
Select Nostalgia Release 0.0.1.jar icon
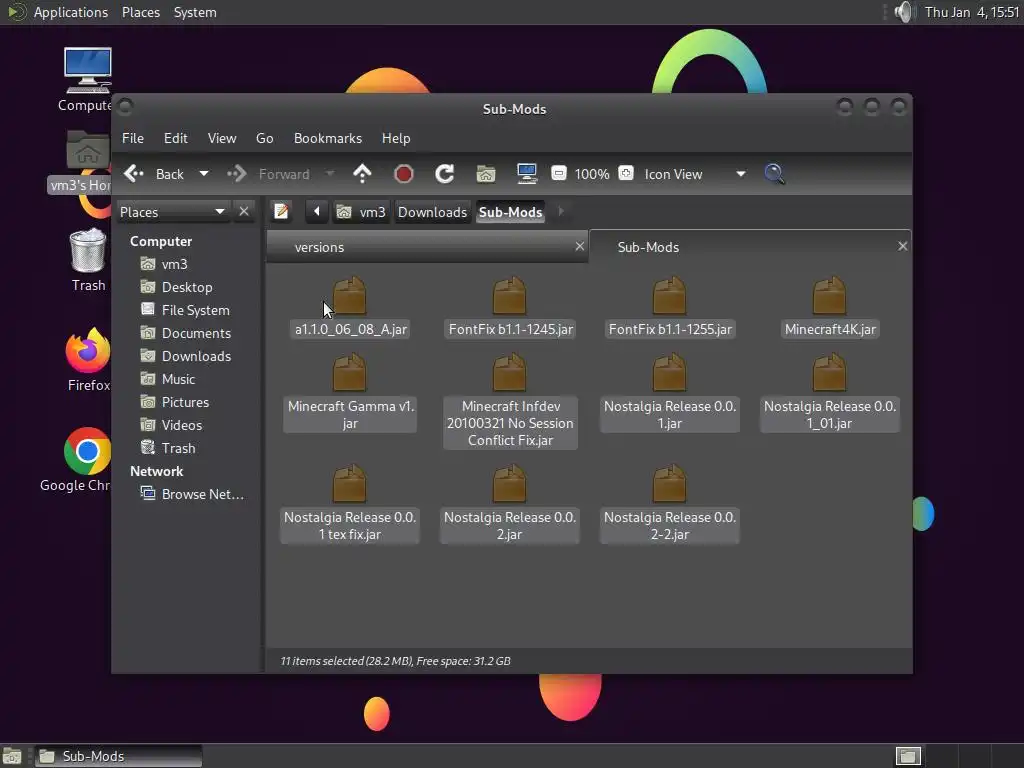[669, 374]
